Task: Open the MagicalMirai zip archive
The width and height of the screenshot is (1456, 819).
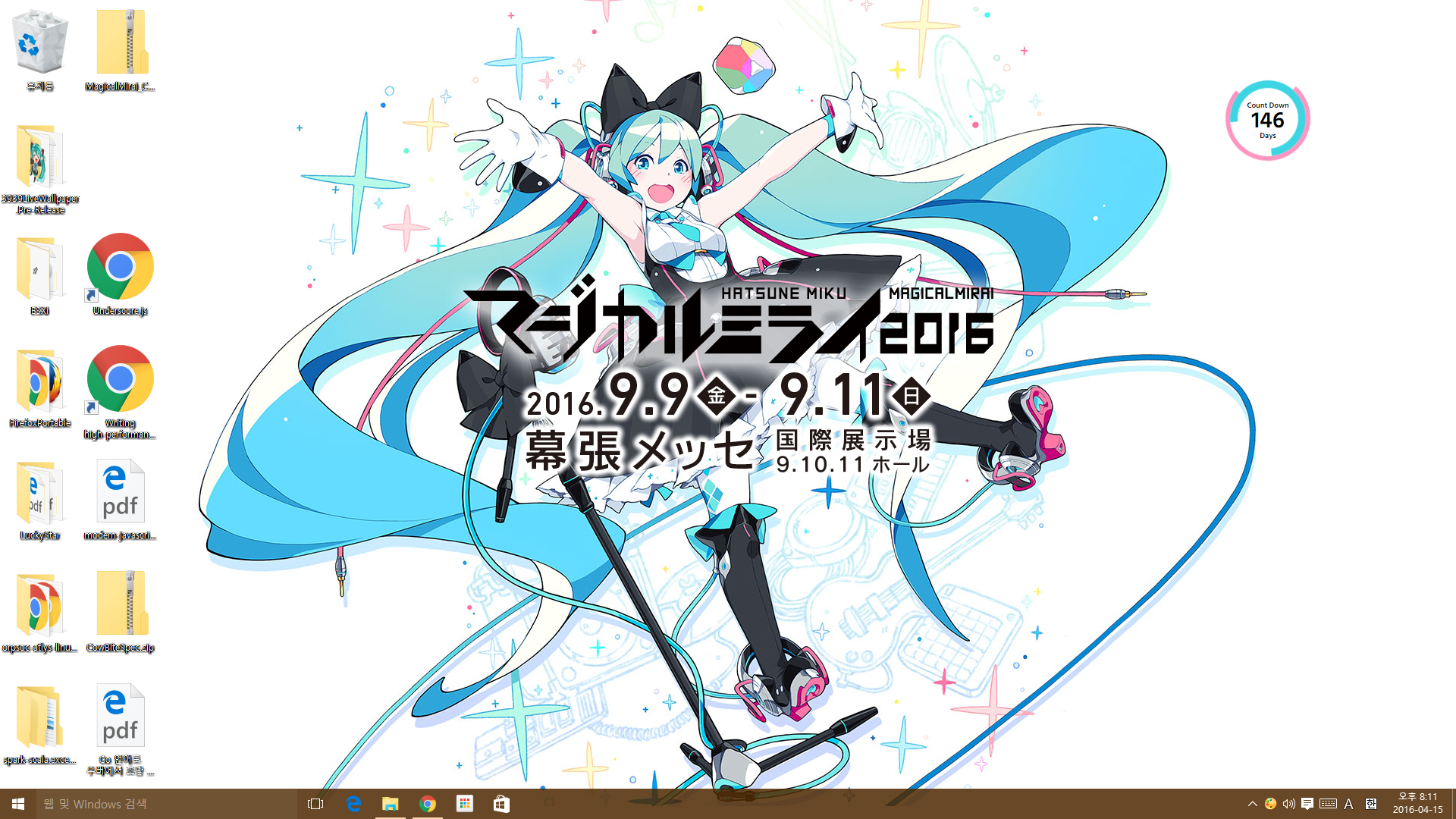Action: [x=121, y=44]
